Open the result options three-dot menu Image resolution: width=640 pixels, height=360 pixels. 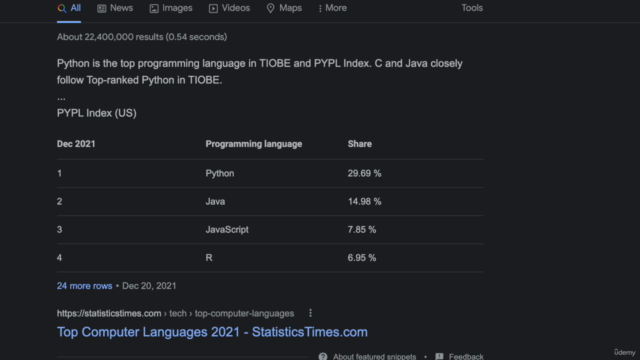click(310, 313)
